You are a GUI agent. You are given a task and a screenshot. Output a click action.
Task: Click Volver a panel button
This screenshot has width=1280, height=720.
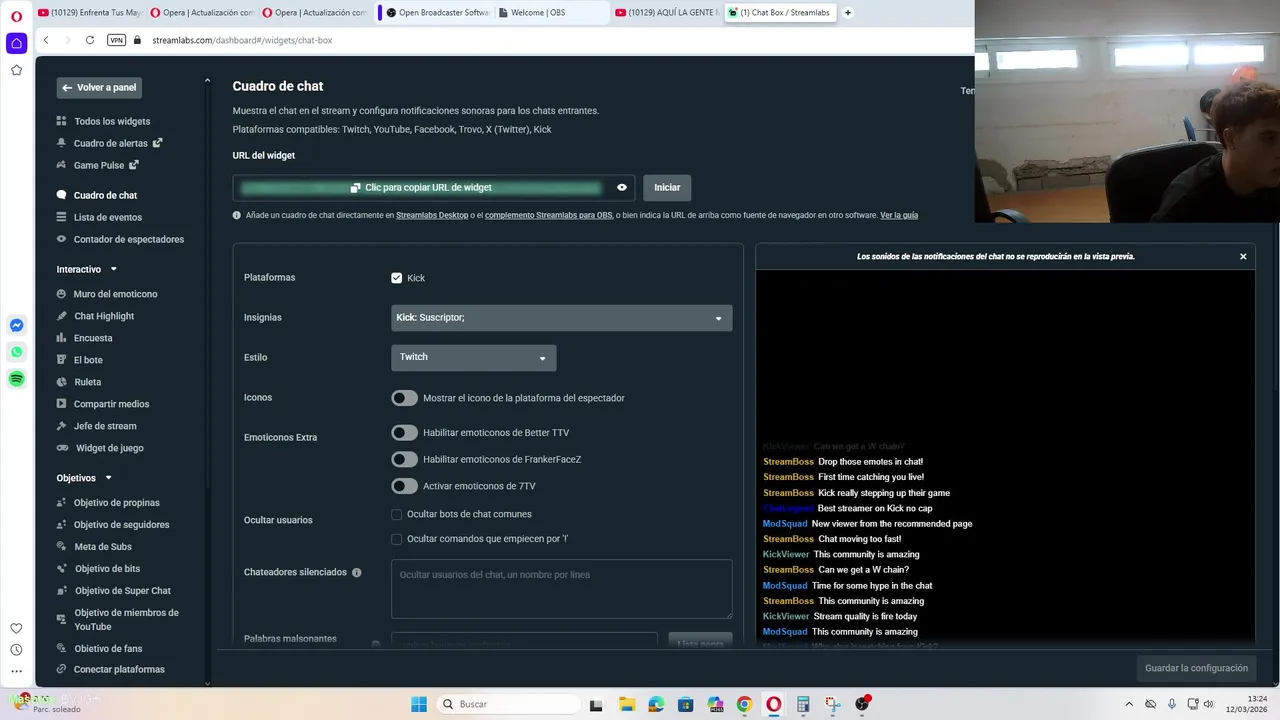[99, 88]
